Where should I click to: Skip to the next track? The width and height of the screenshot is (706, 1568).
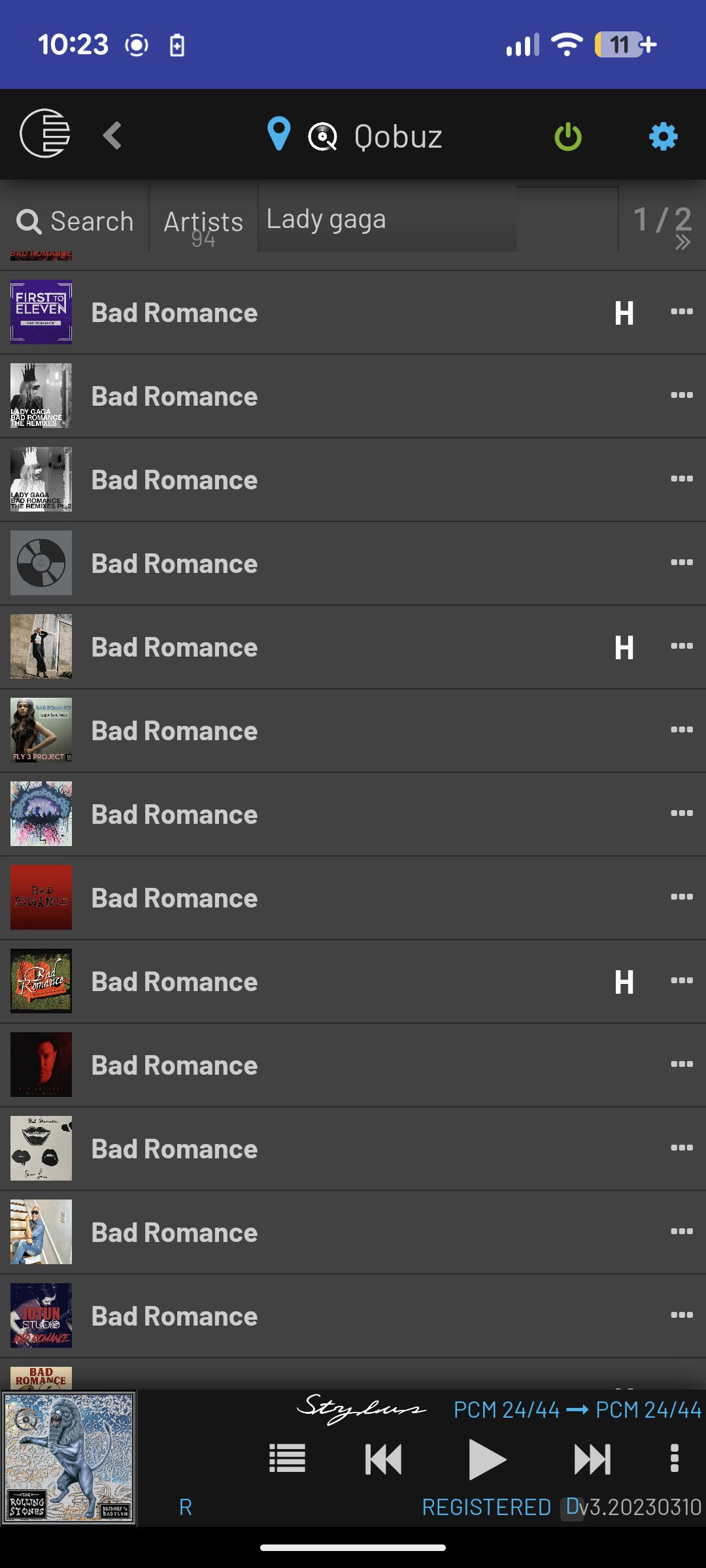point(592,1459)
